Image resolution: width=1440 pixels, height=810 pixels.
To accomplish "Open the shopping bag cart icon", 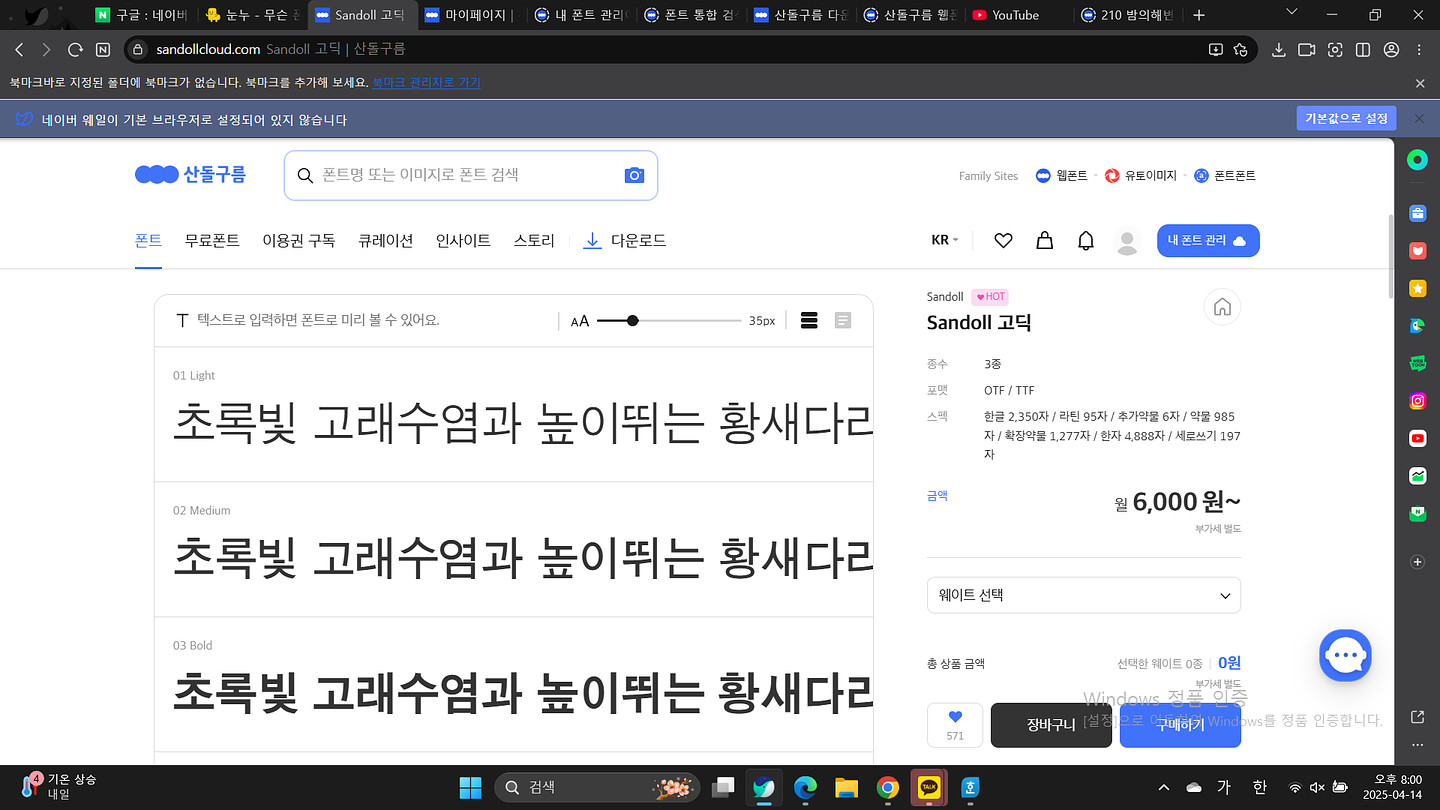I will [1044, 240].
